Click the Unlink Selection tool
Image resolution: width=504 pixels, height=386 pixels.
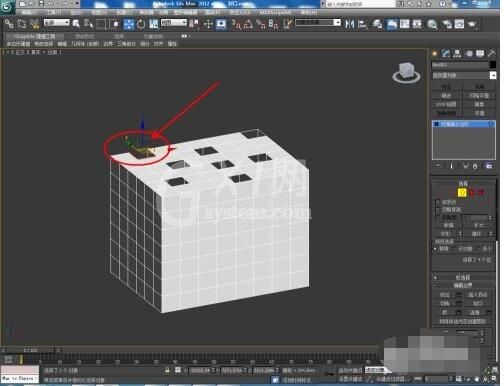pyautogui.click(x=22, y=24)
